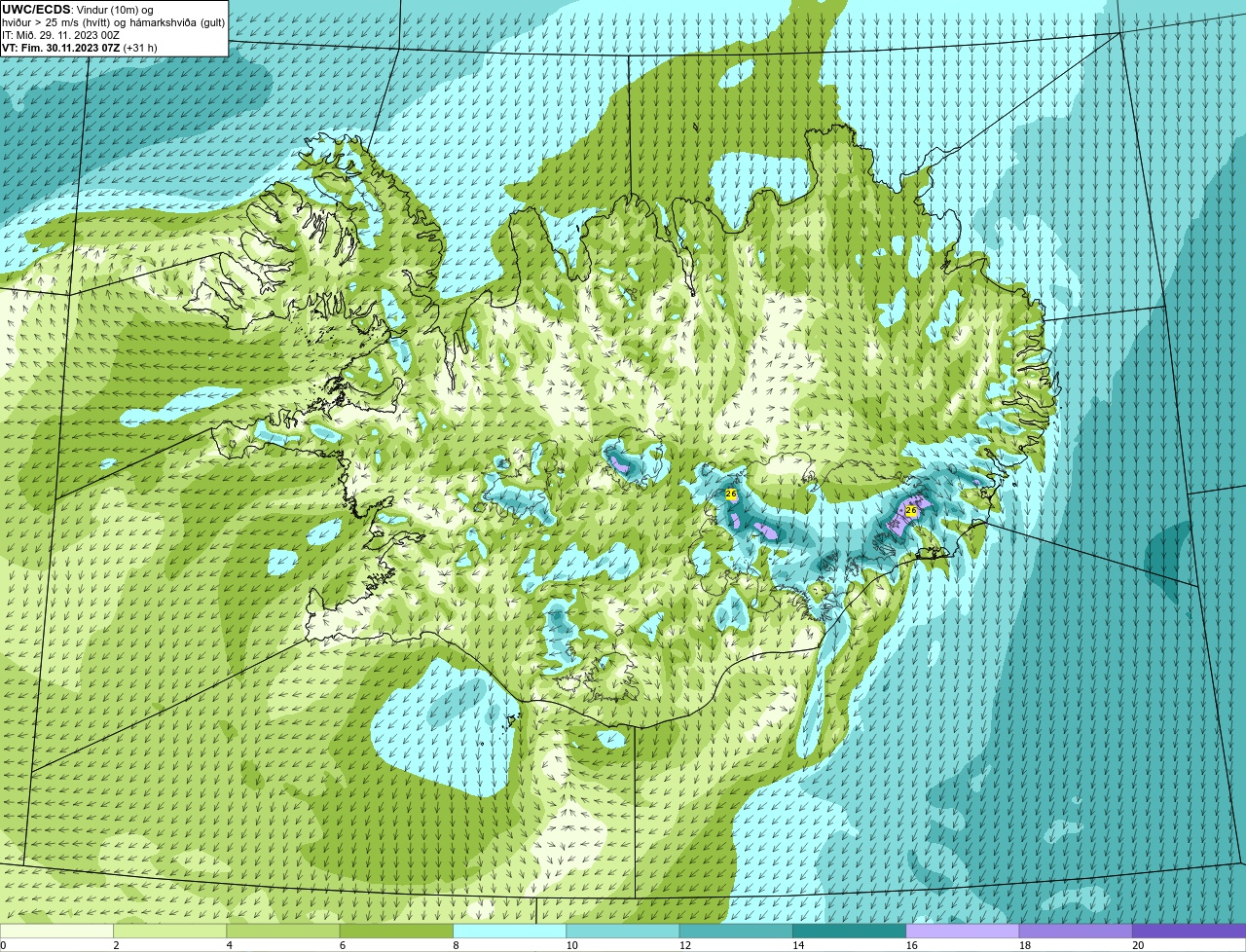Click the legend scale value "0"

click(3, 945)
